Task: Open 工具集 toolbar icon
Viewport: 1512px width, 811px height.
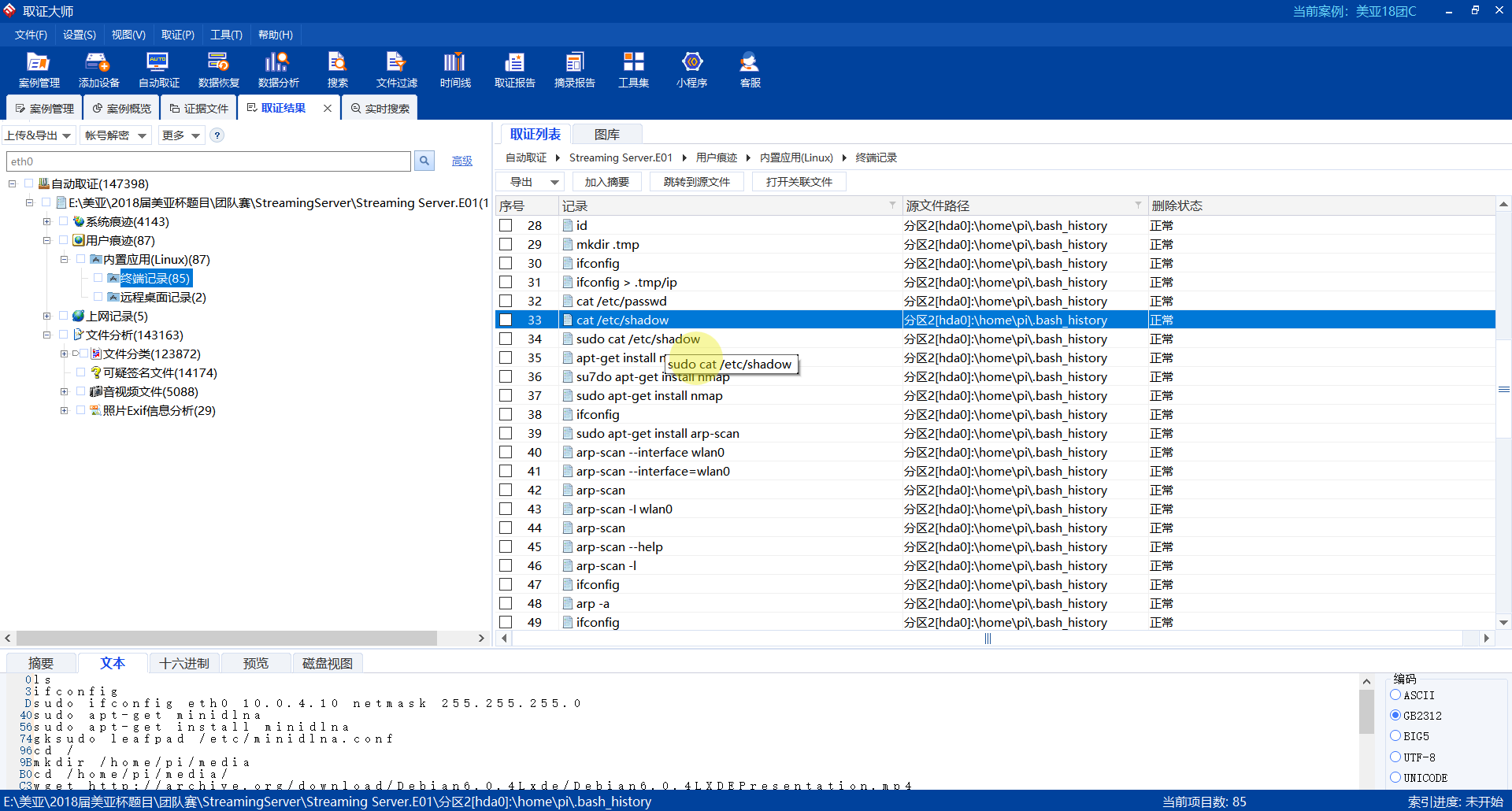Action: tap(633, 69)
